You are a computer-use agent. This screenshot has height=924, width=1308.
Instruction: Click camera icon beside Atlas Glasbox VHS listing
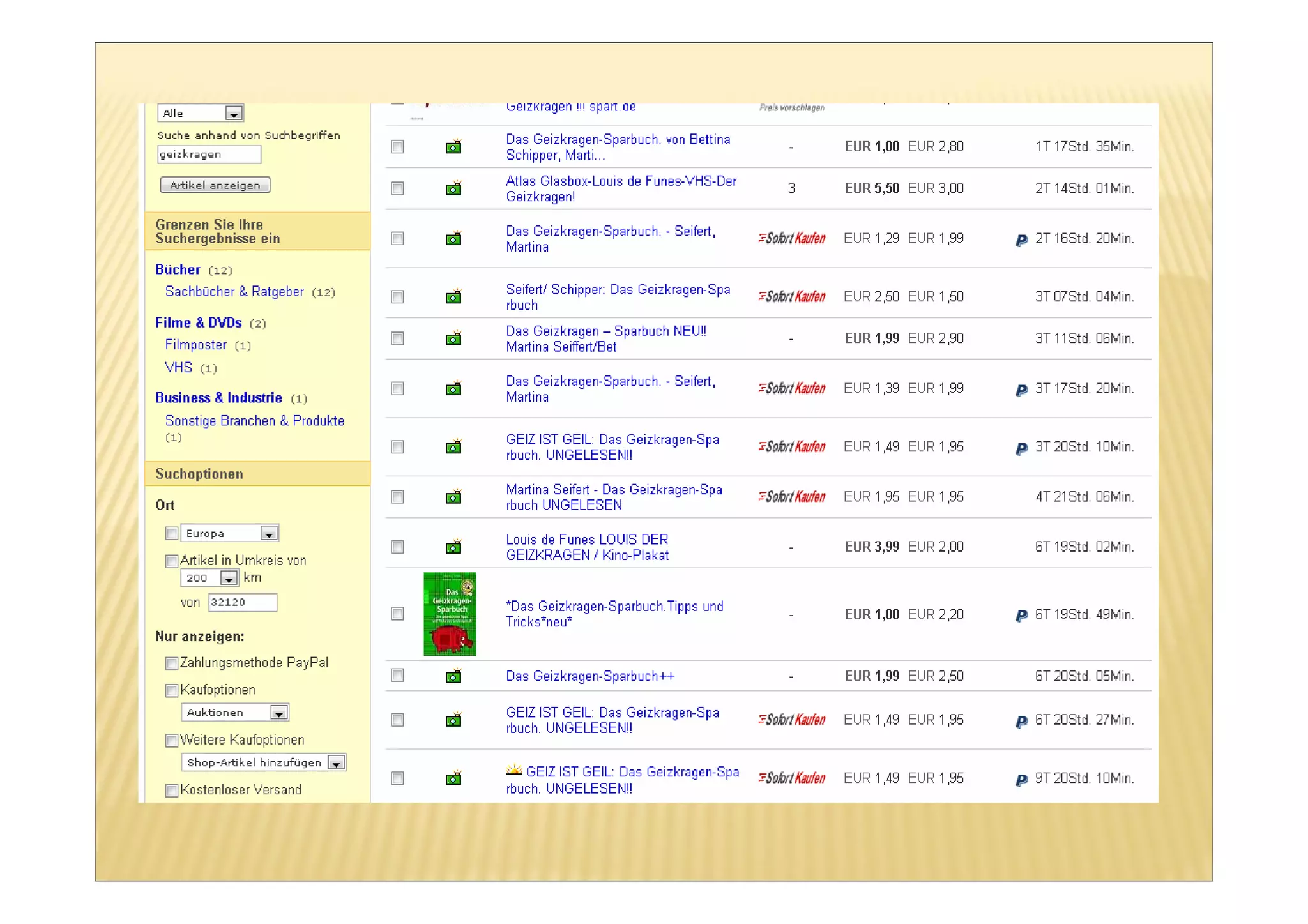pos(453,189)
